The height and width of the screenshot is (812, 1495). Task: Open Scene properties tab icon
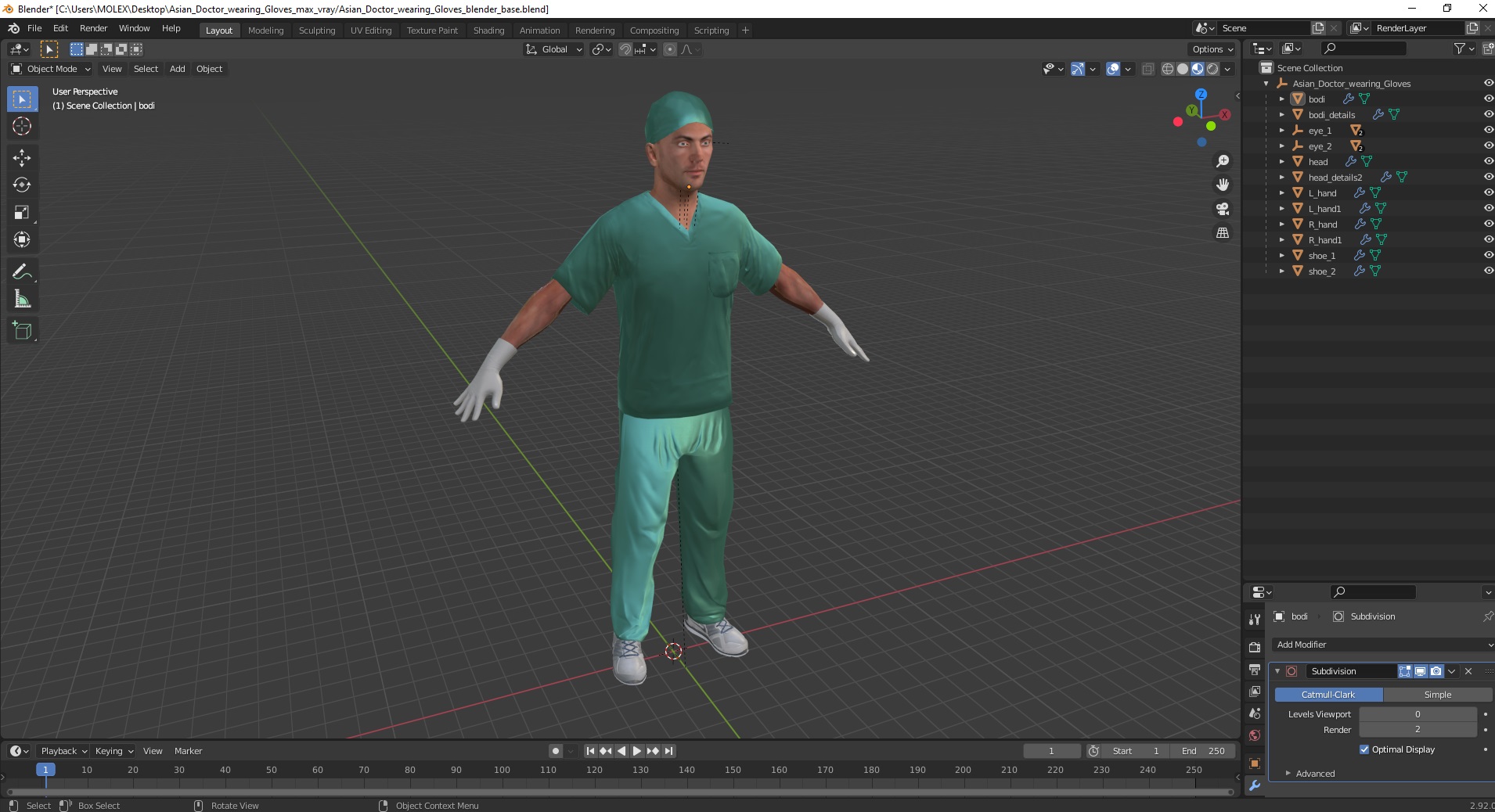1255,713
